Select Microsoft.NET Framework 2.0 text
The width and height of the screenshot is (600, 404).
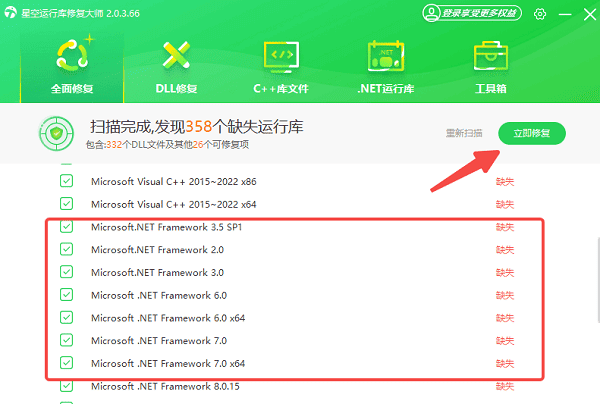[157, 250]
